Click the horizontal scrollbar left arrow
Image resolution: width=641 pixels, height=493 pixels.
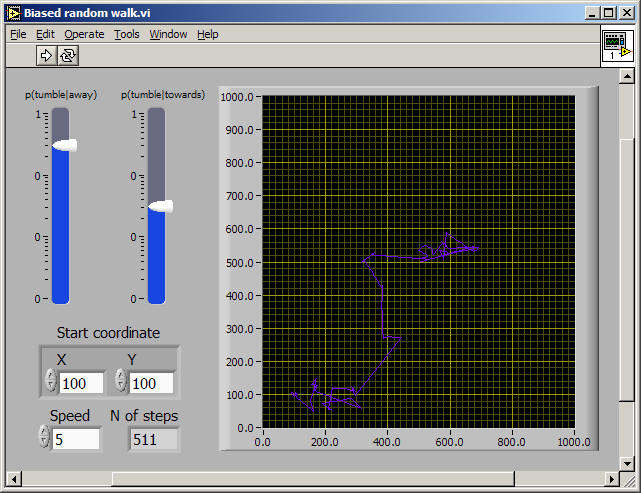(14, 479)
